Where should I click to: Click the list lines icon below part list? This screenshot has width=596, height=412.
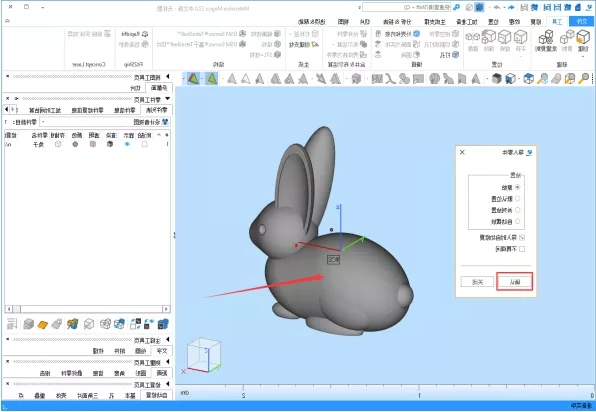pyautogui.click(x=12, y=324)
